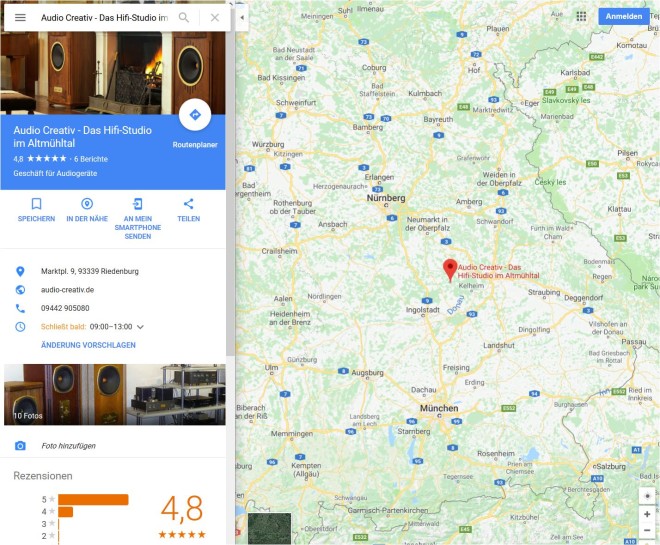Open Google apps grid icon
The height and width of the screenshot is (545, 660).
[x=581, y=16]
